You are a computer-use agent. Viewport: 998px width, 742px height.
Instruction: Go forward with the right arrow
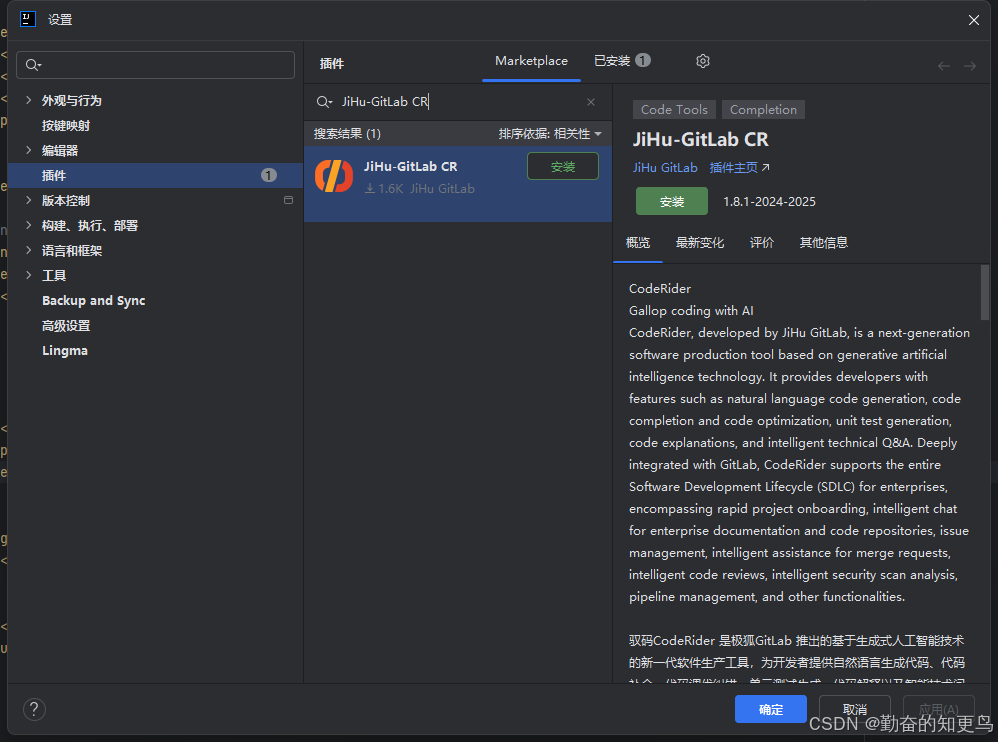point(969,66)
